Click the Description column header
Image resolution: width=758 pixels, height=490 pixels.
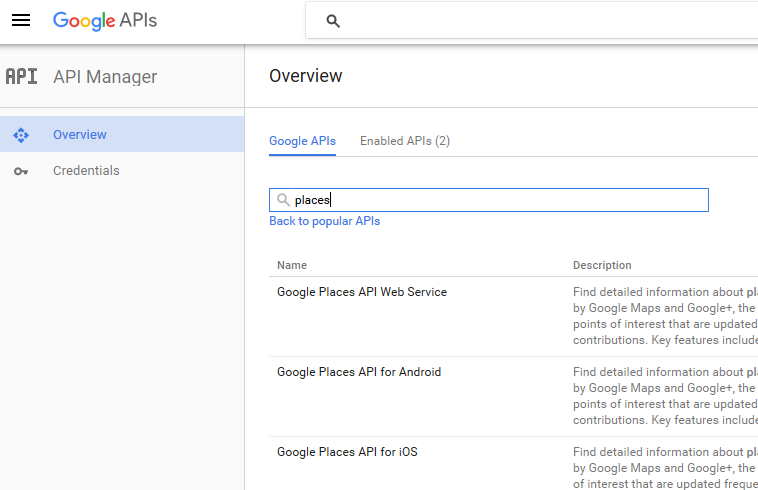click(x=602, y=265)
